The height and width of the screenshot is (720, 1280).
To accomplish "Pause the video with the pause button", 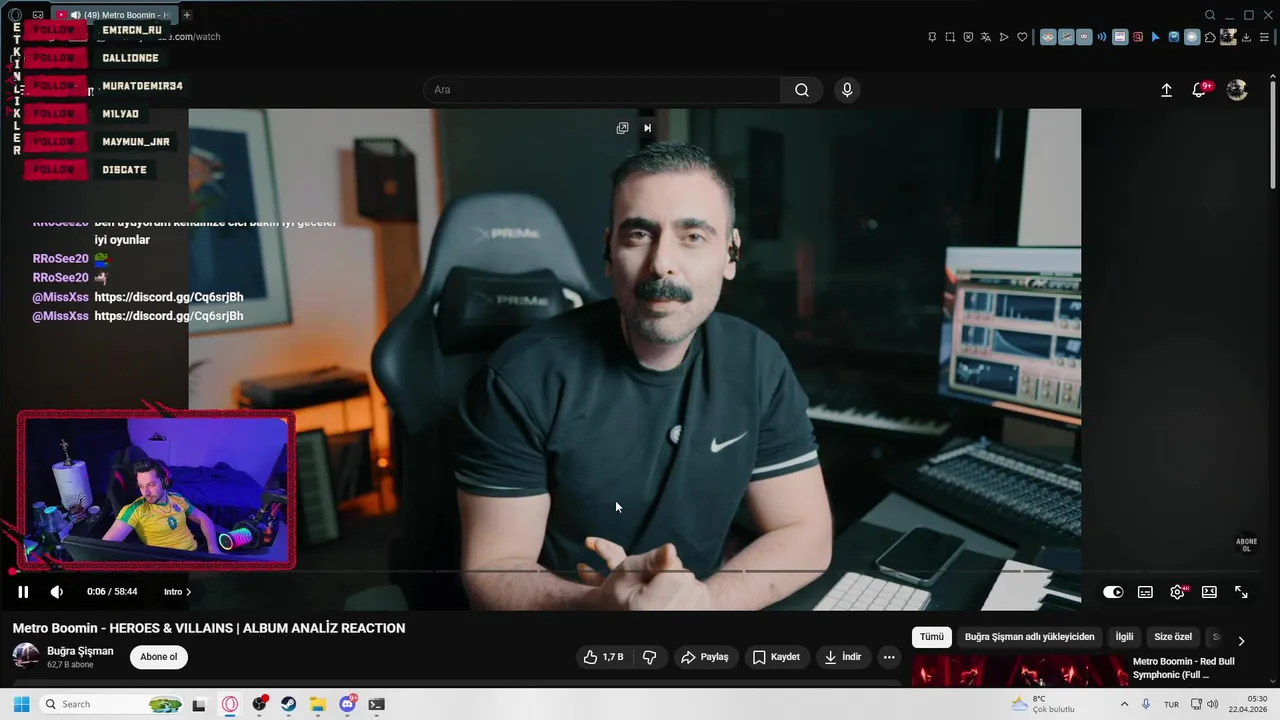I will coord(23,592).
